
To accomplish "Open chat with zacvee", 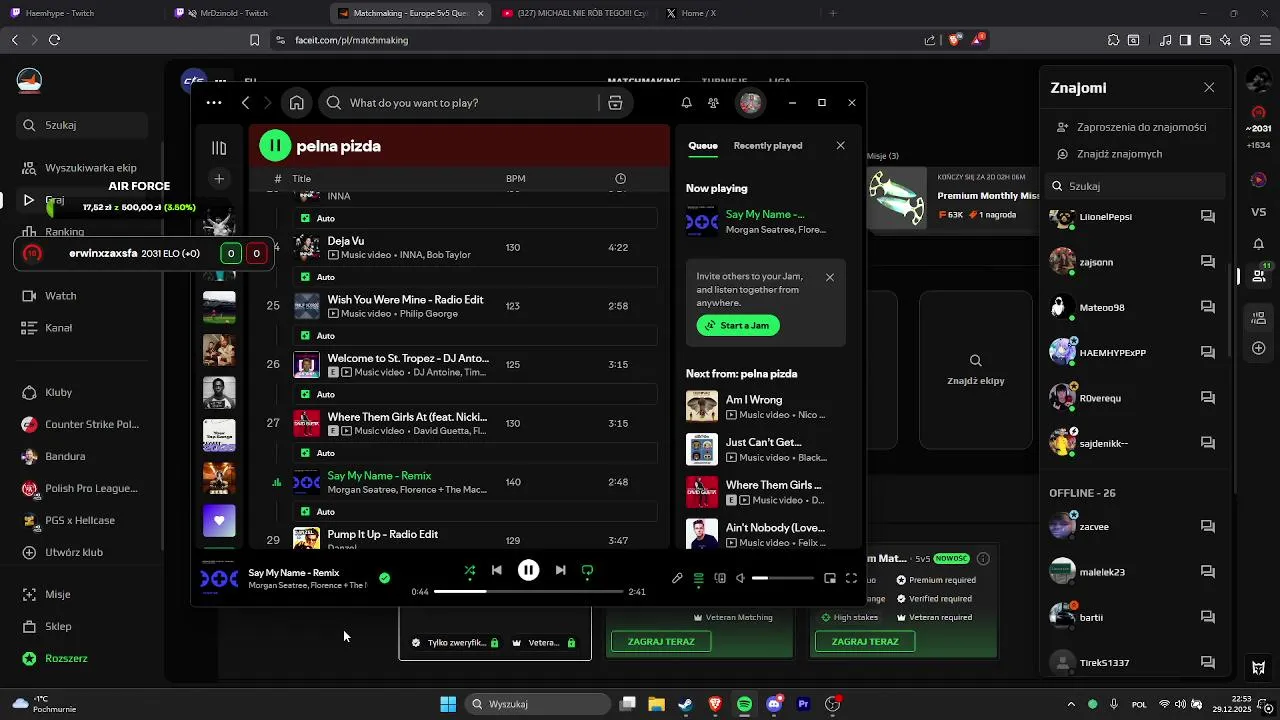I will pyautogui.click(x=1208, y=527).
